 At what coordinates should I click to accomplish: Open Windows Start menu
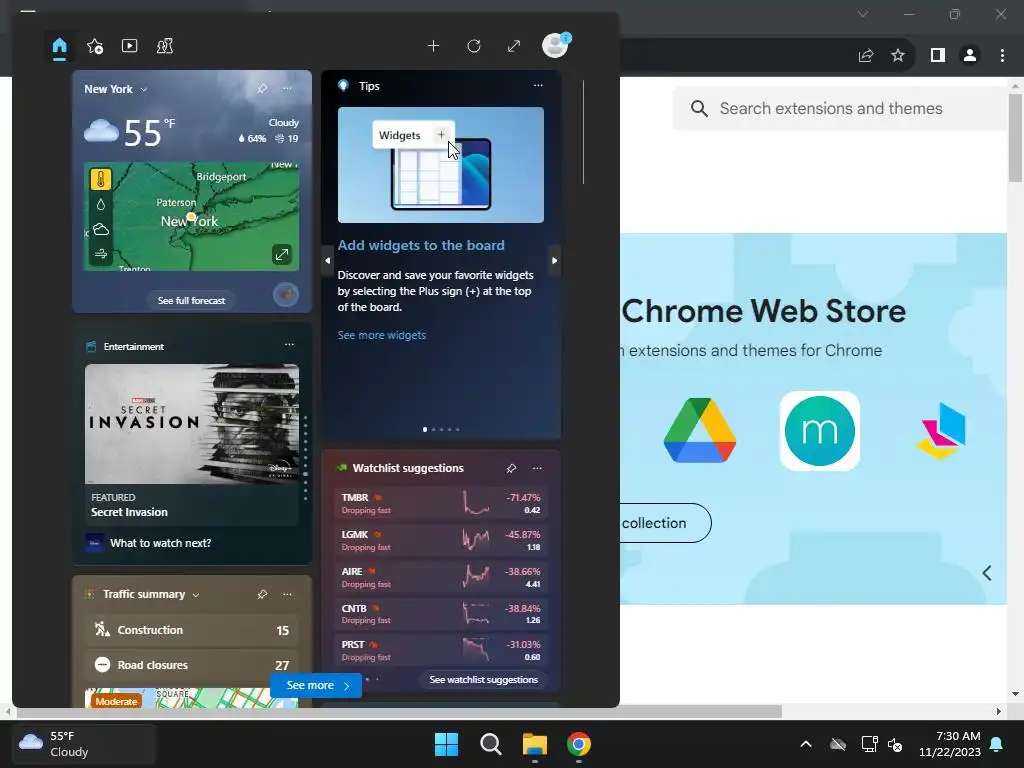tap(447, 744)
